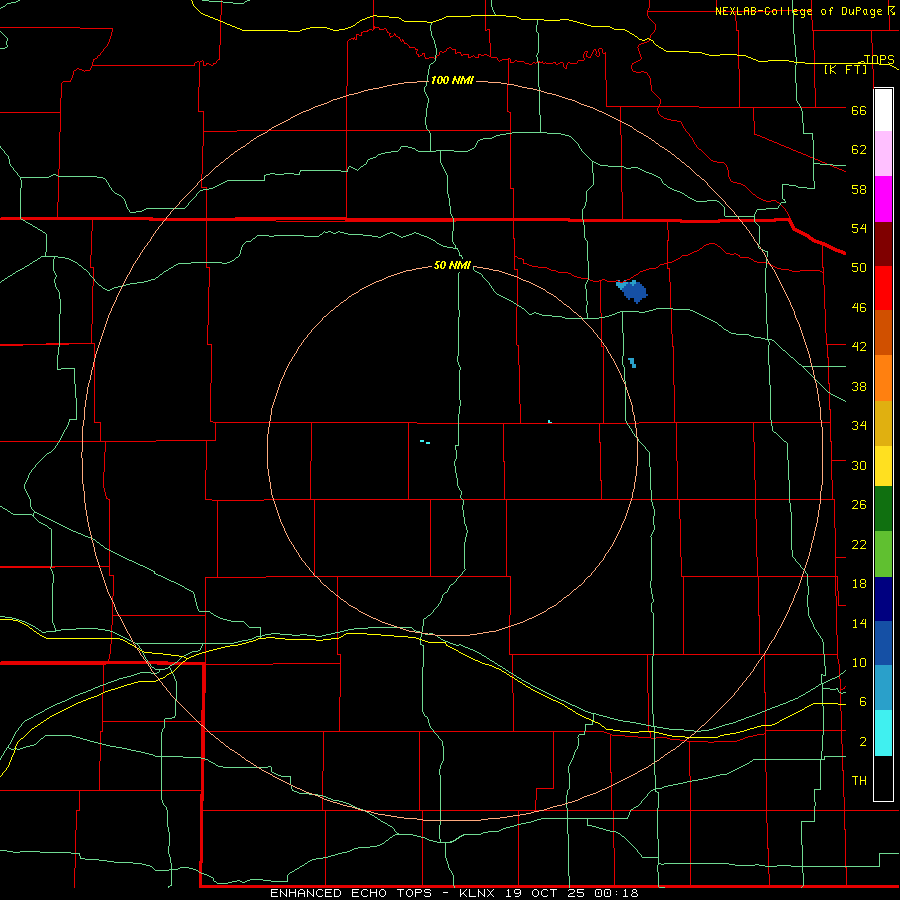The height and width of the screenshot is (900, 900).
Task: Click the gold legend swatch
Action: [883, 423]
